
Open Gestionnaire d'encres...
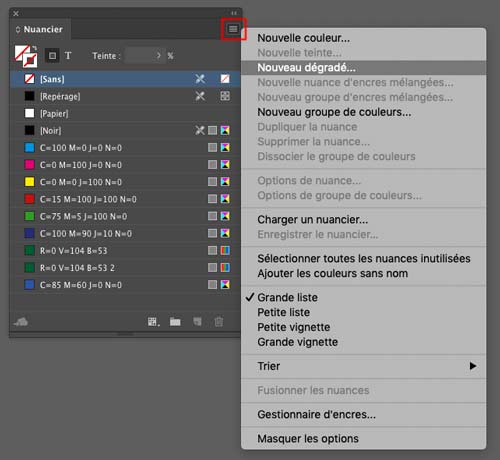[x=364, y=414]
